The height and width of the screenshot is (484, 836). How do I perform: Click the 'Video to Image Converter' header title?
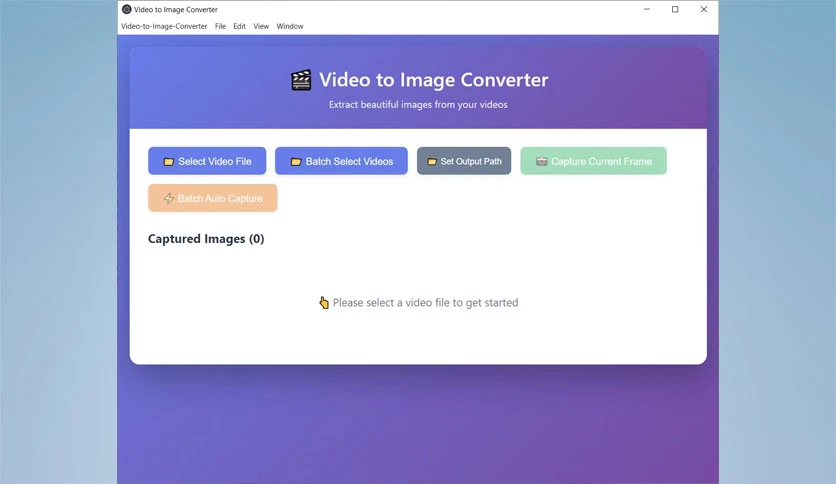pyautogui.click(x=433, y=80)
